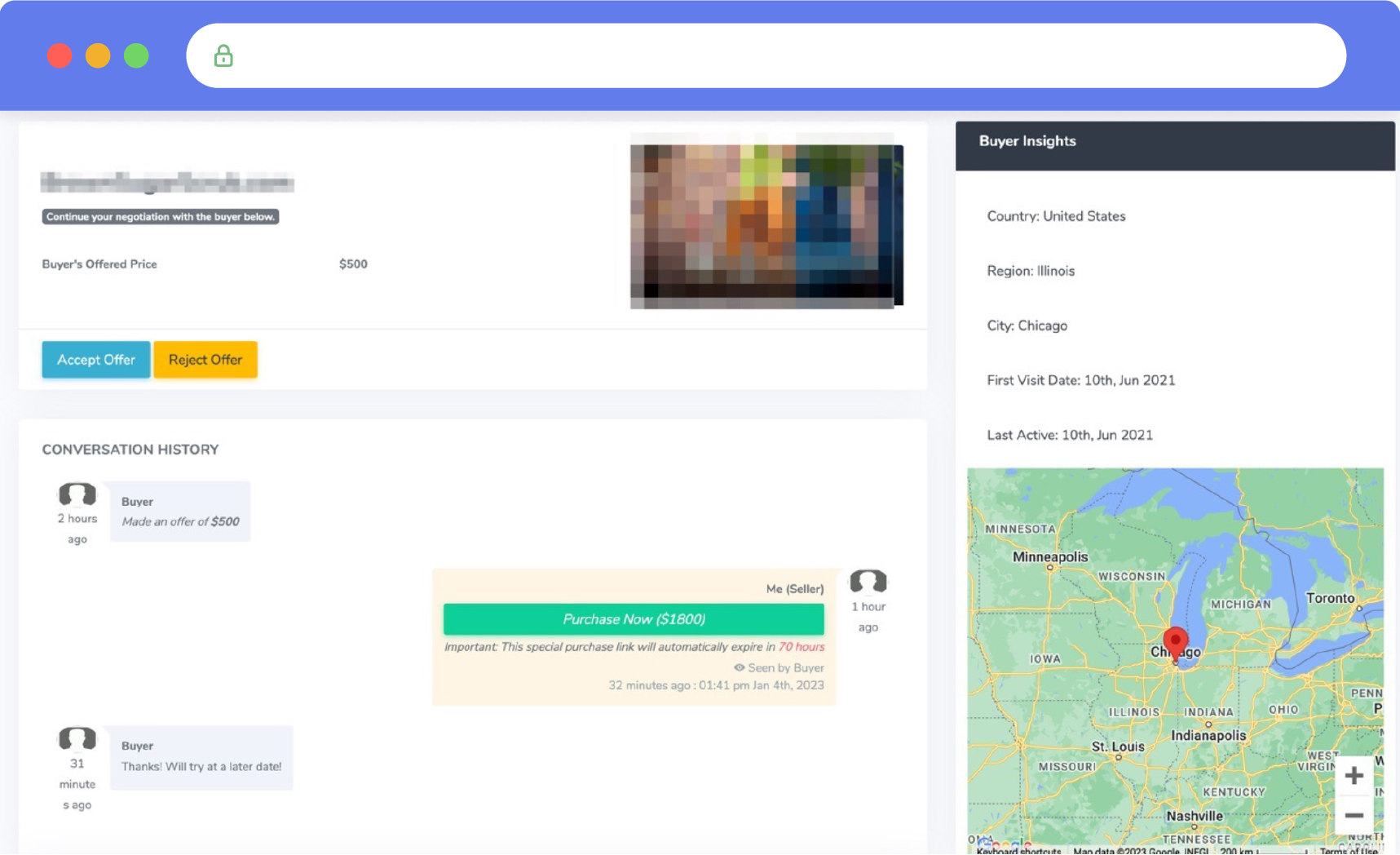Zoom out of the map with minus button
Viewport: 1400px width, 855px height.
coord(1354,815)
